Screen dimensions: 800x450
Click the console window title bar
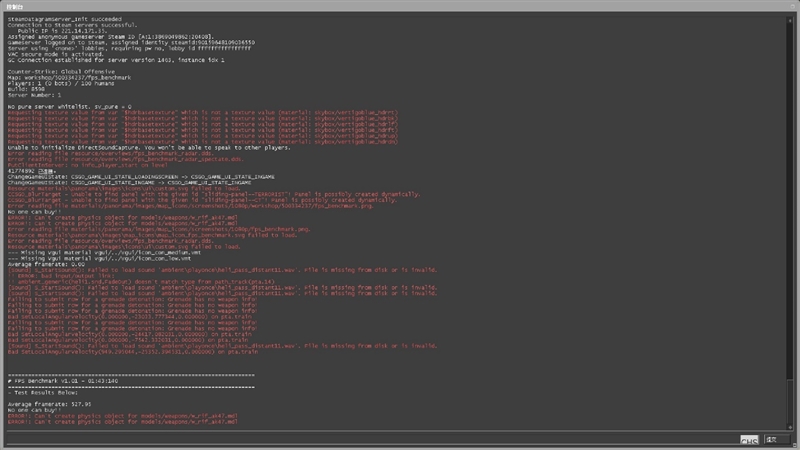pyautogui.click(x=400, y=5)
